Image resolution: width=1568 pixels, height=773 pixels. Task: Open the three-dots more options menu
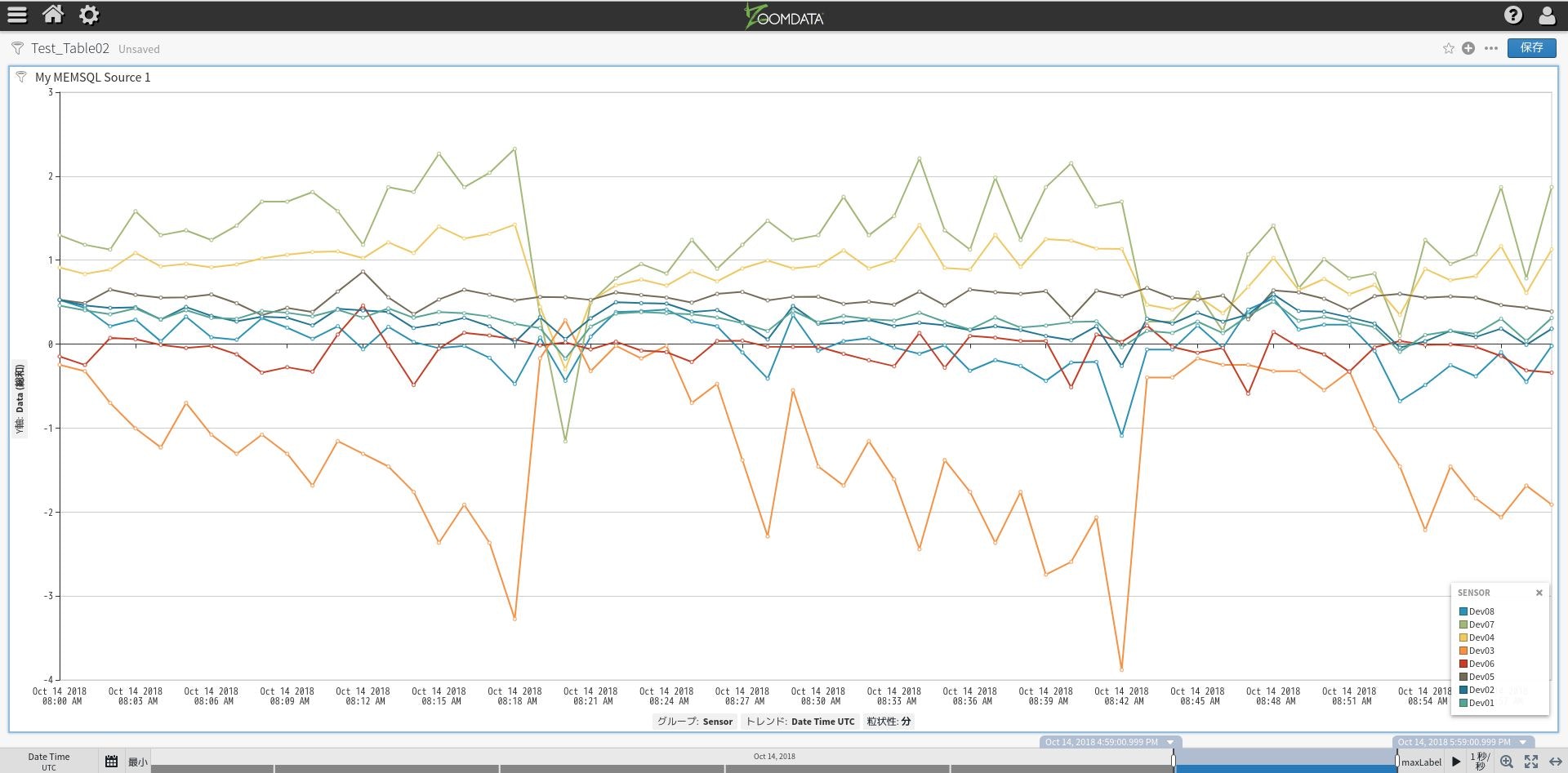click(1491, 48)
